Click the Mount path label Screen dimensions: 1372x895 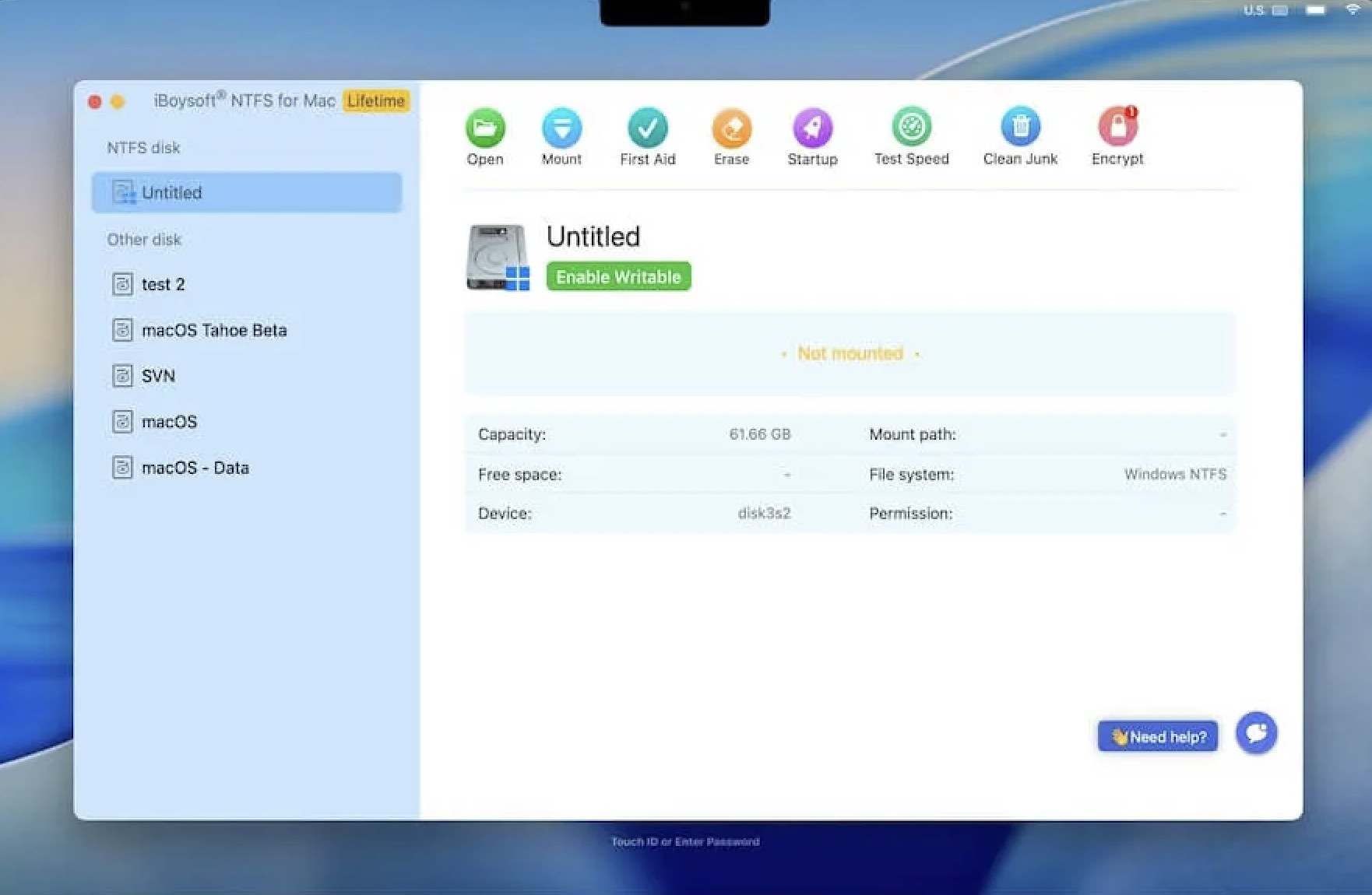913,434
